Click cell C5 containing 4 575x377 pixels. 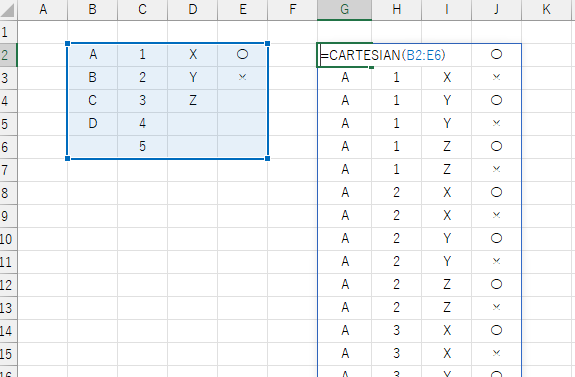(143, 124)
